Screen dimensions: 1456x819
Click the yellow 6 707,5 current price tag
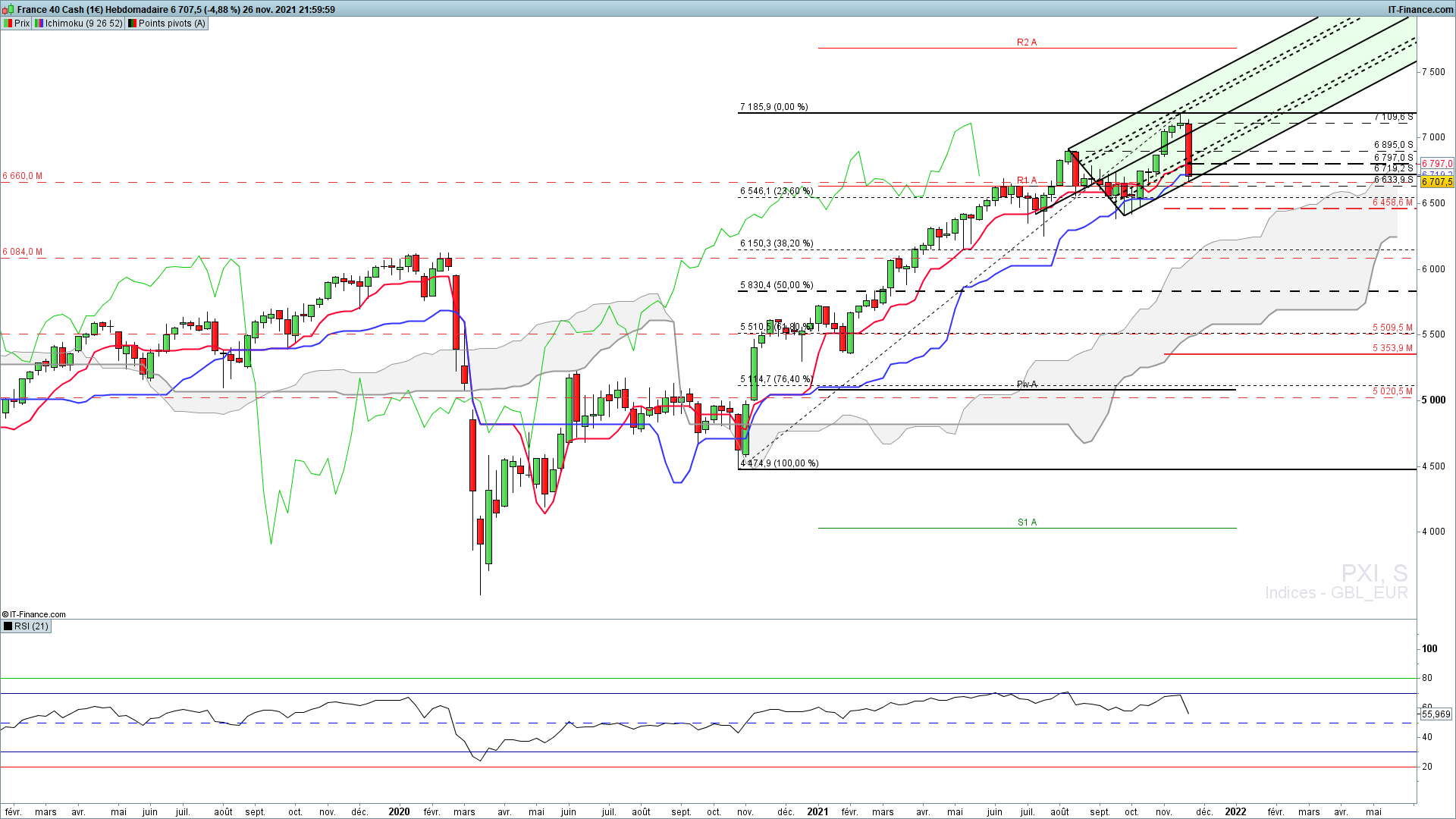tap(1436, 182)
